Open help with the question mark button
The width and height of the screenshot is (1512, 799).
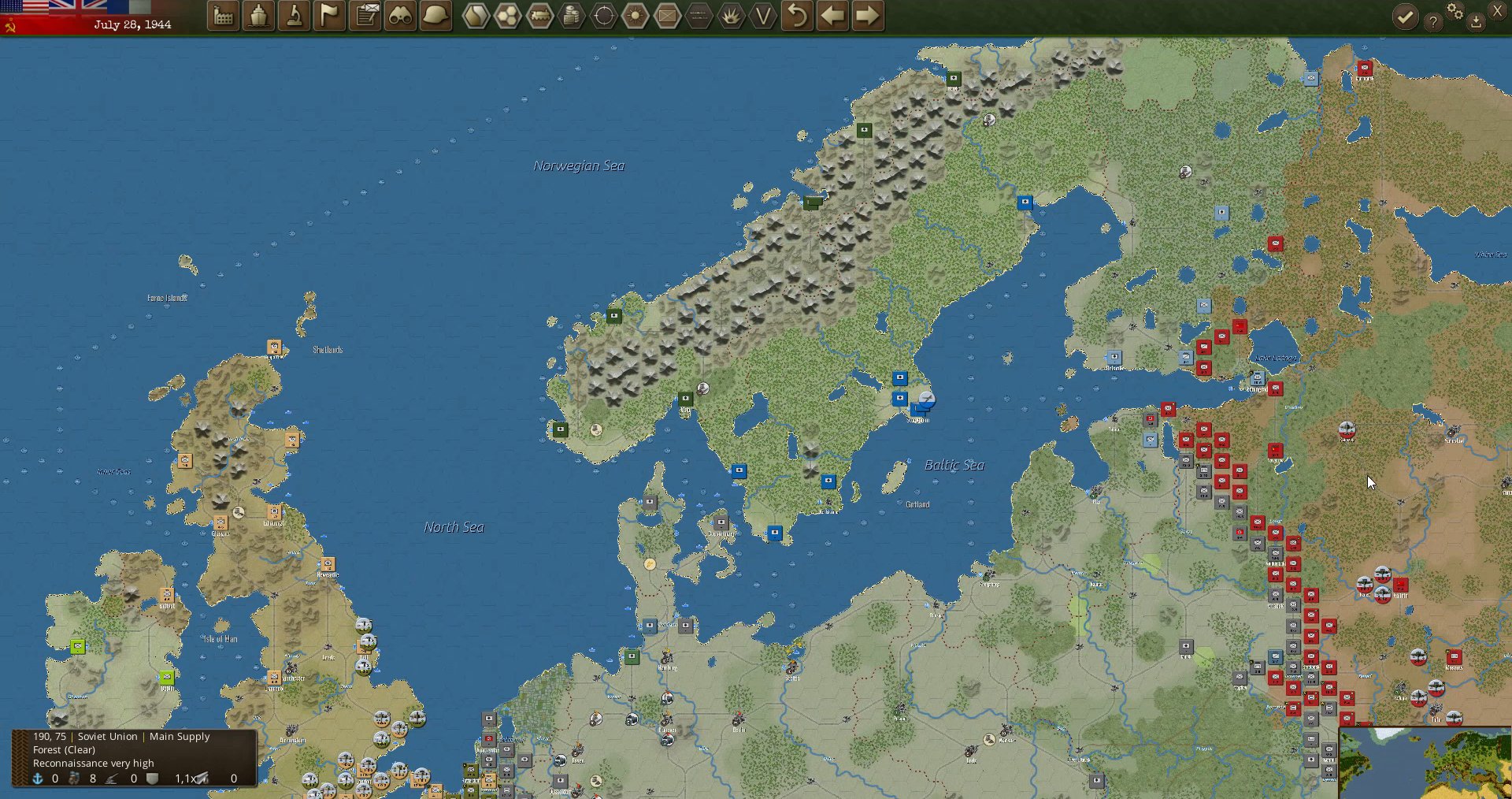click(x=1434, y=22)
